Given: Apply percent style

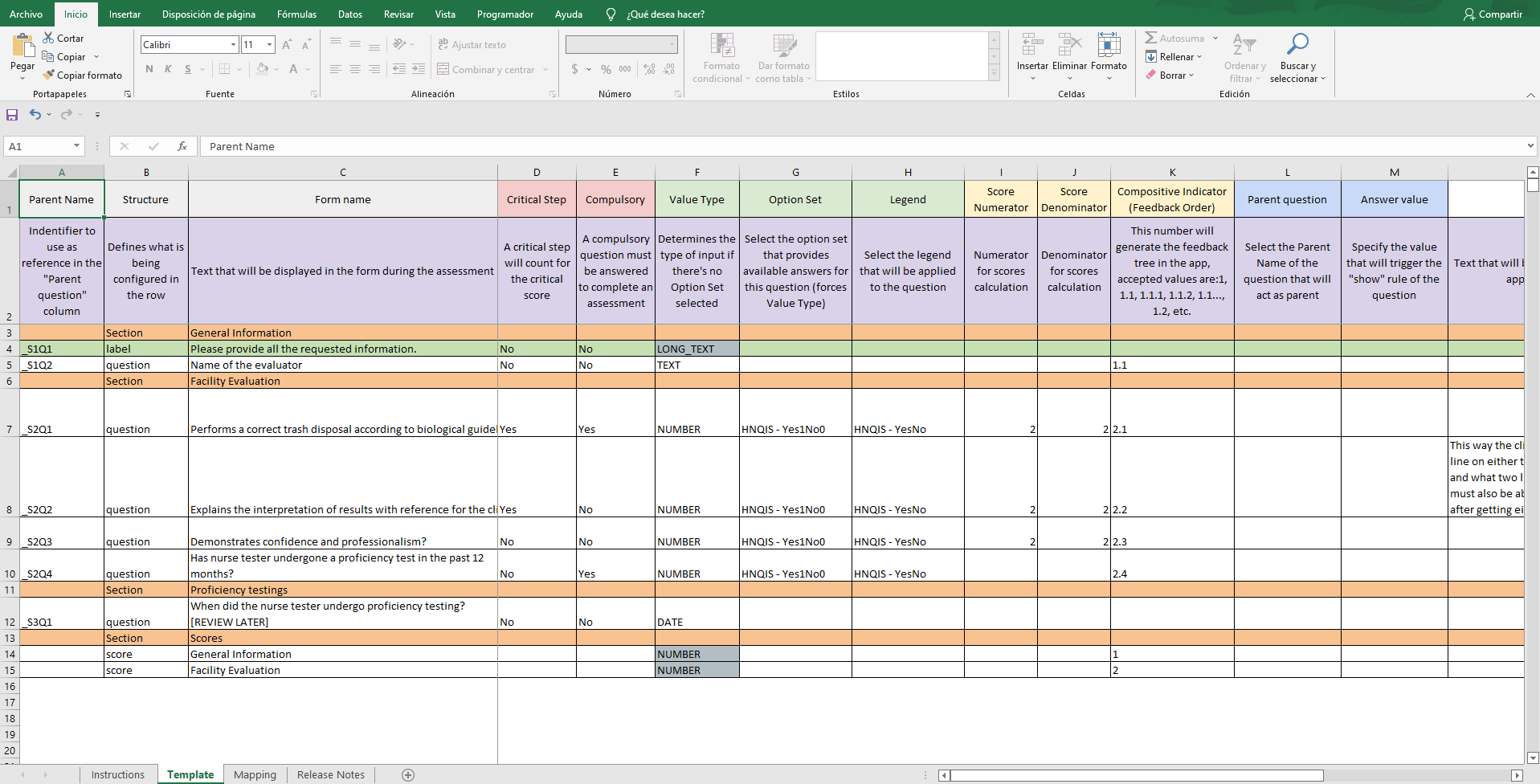Looking at the screenshot, I should pos(606,69).
